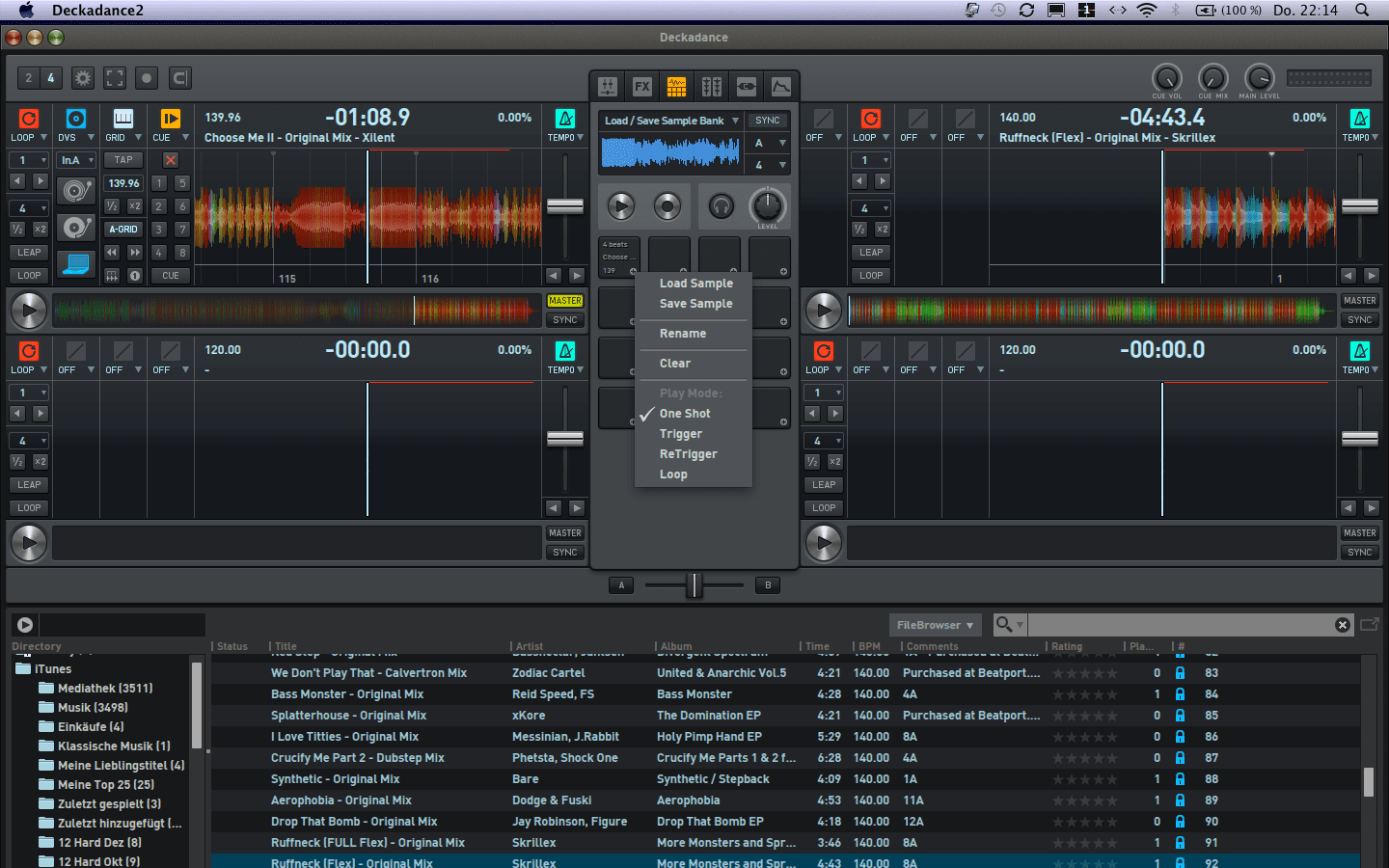1389x868 pixels.
Task: Select the Klassische Musik playlist folder
Action: click(113, 746)
